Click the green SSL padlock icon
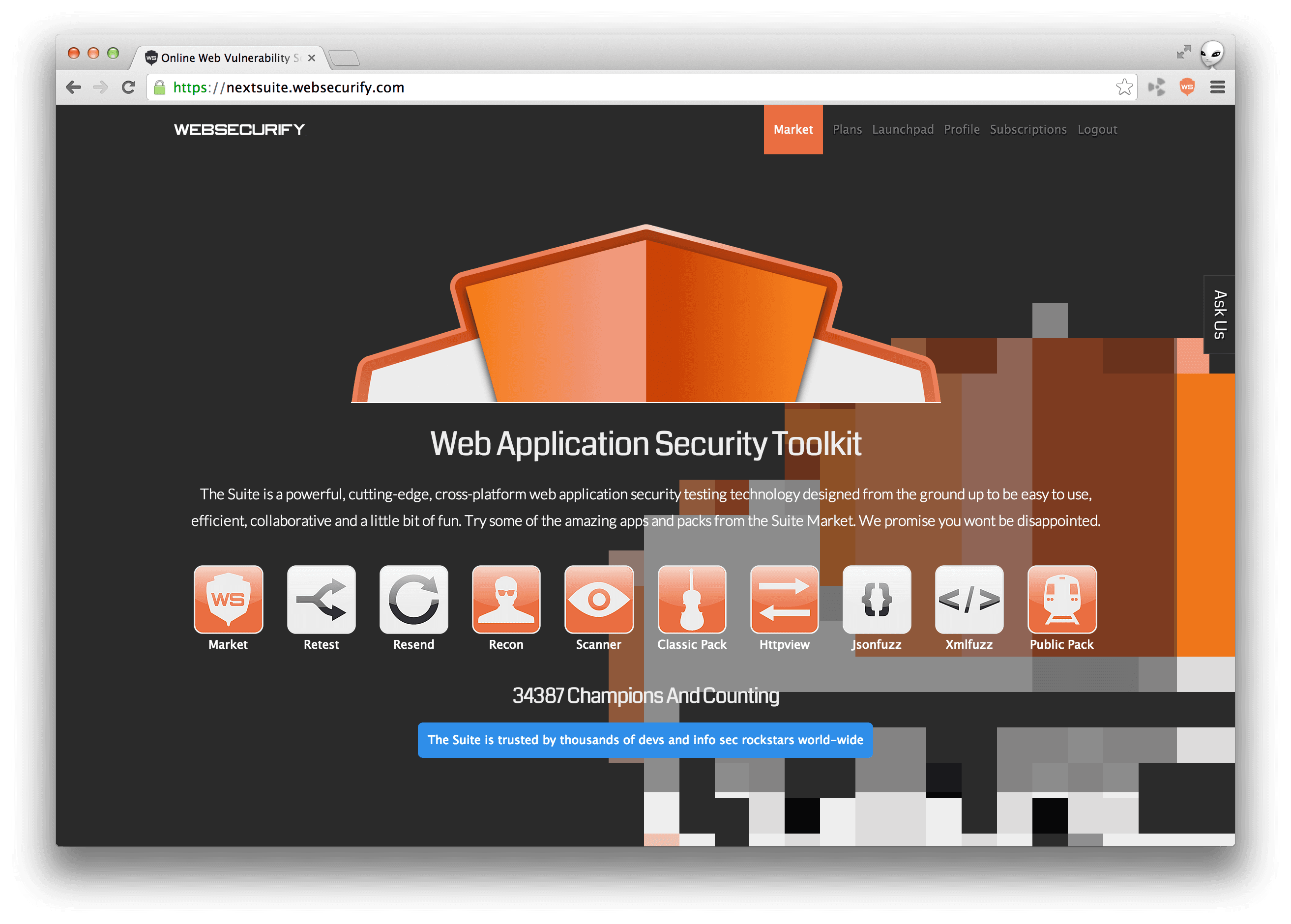Image resolution: width=1291 pixels, height=924 pixels. (160, 87)
